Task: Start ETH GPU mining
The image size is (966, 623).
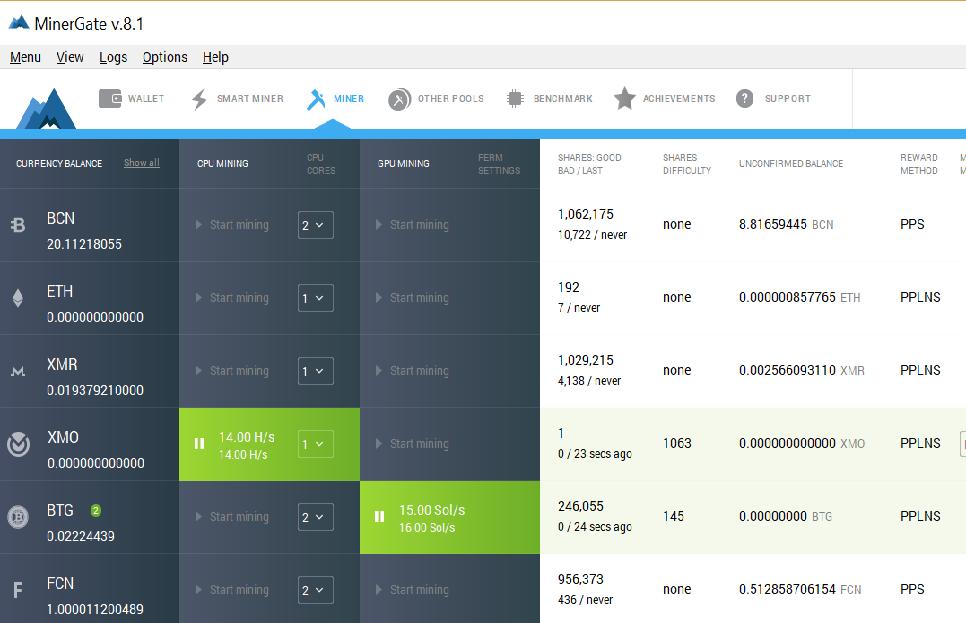Action: click(412, 298)
